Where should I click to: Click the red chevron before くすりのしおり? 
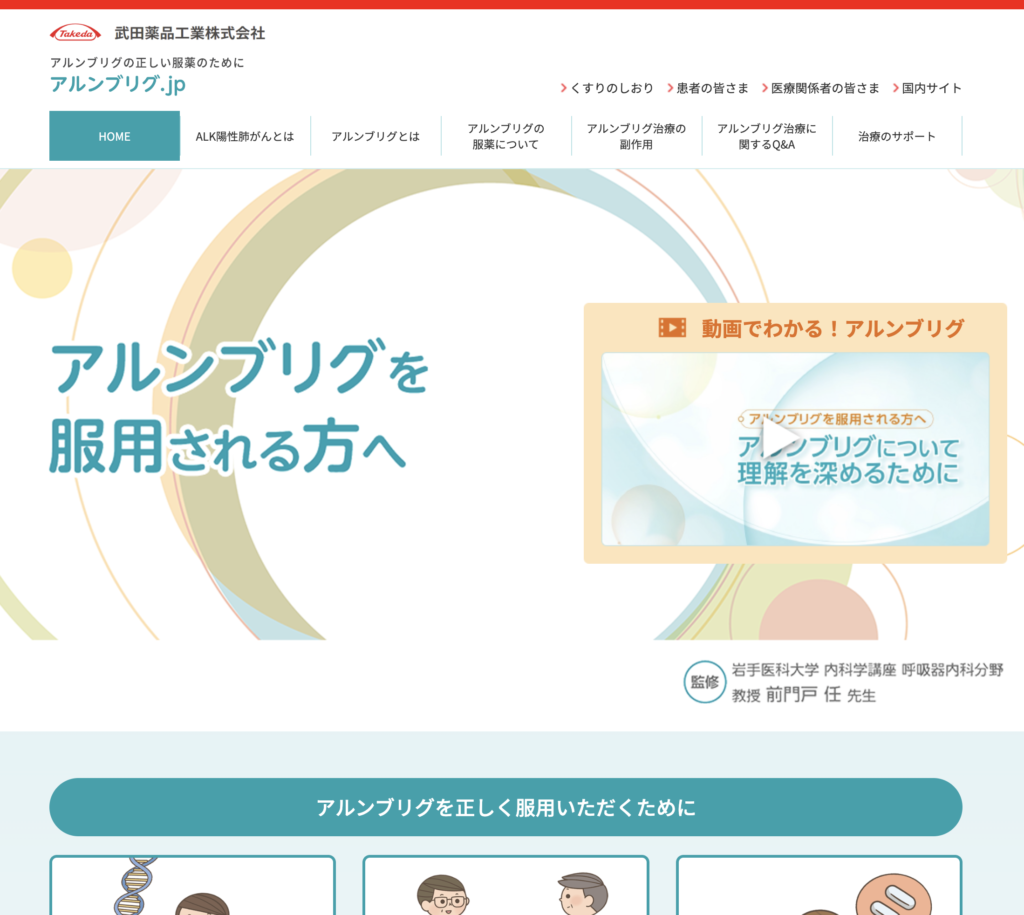pos(564,88)
